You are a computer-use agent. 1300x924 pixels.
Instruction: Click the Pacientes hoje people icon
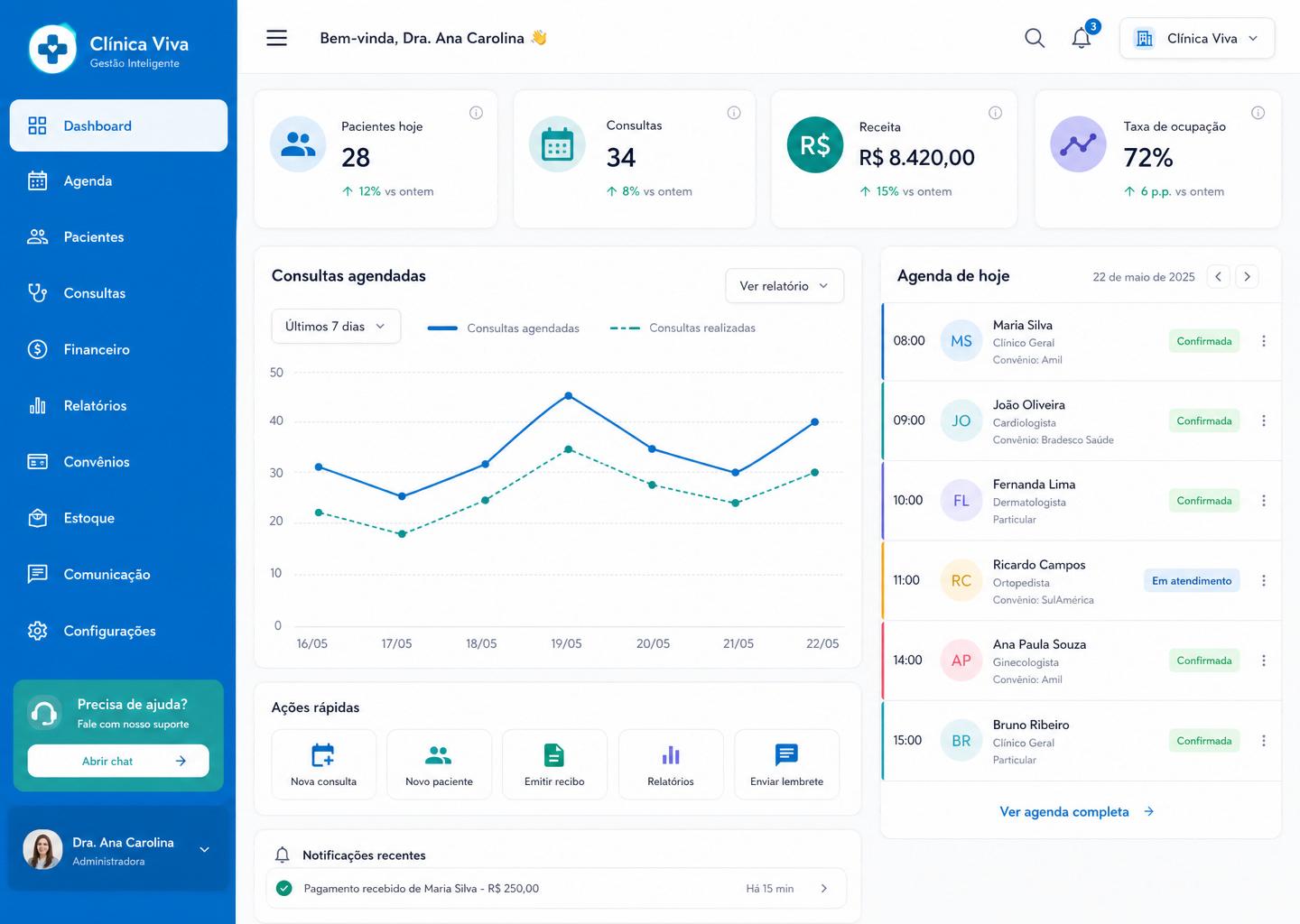(x=298, y=144)
